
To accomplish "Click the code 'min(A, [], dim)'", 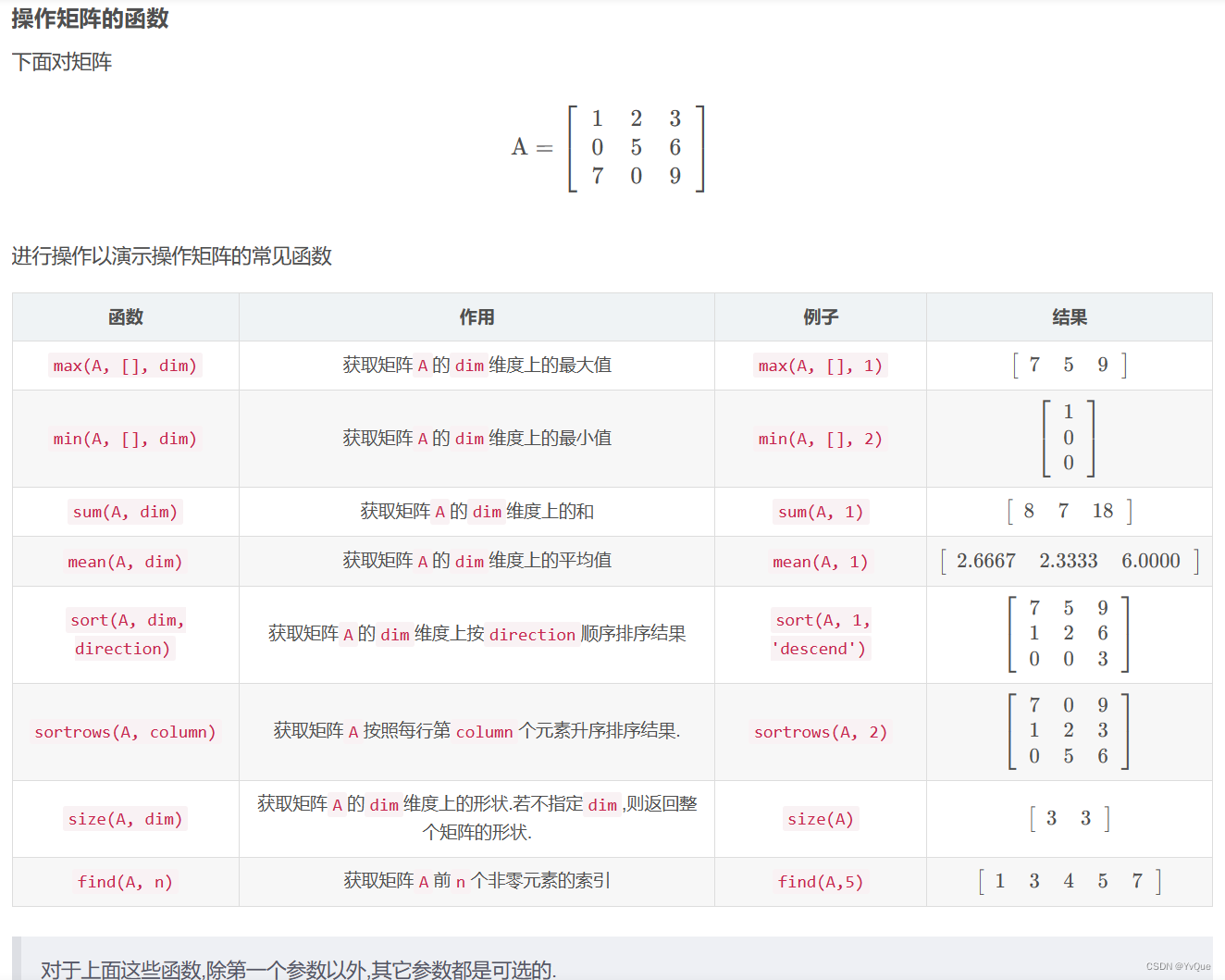I will [x=125, y=439].
